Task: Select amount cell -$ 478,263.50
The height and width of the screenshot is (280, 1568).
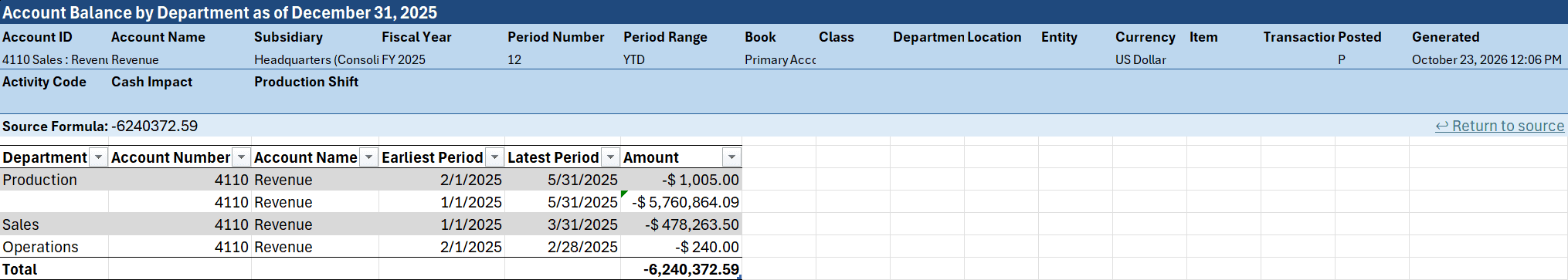Action: [x=681, y=224]
